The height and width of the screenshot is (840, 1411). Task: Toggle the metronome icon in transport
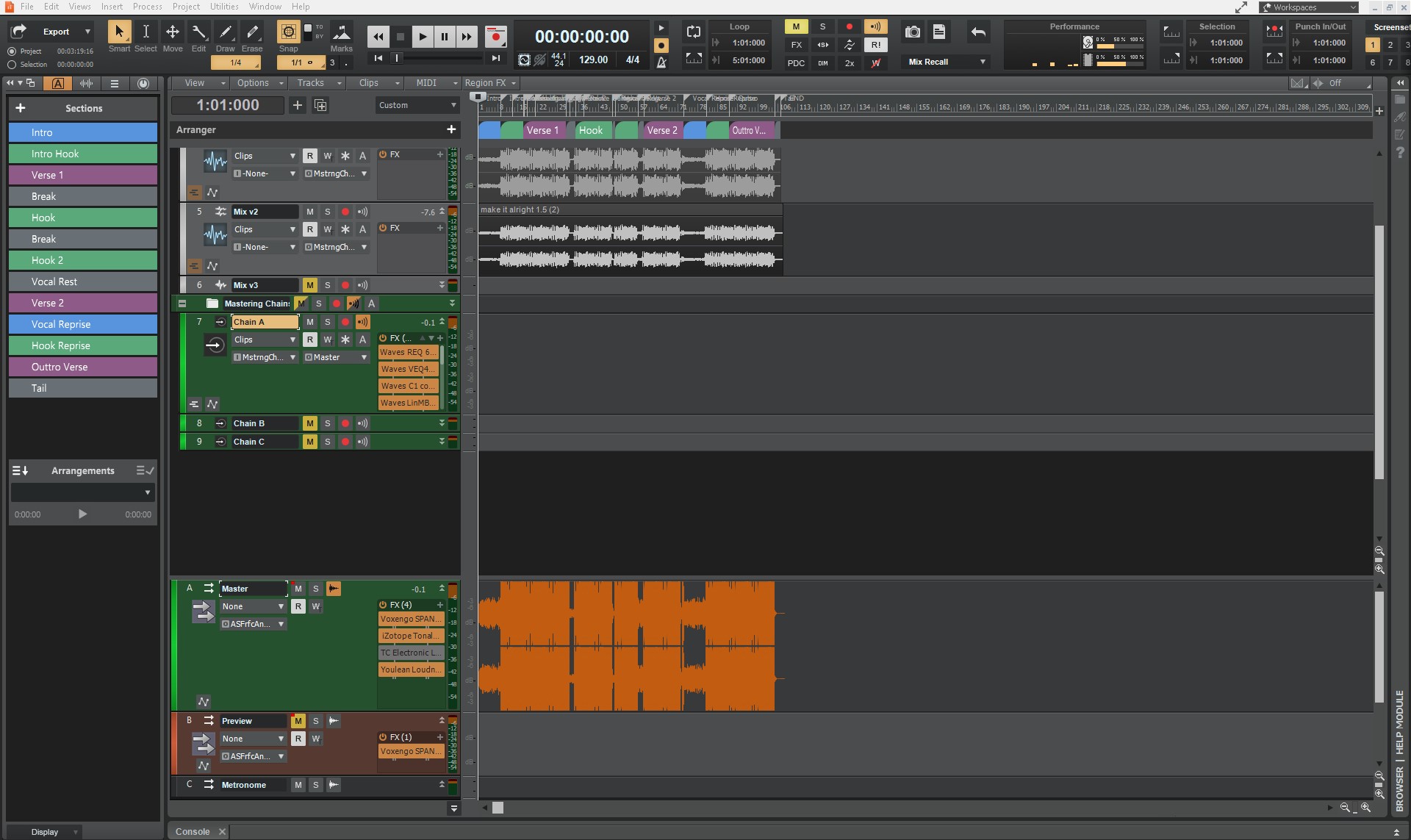pos(661,62)
